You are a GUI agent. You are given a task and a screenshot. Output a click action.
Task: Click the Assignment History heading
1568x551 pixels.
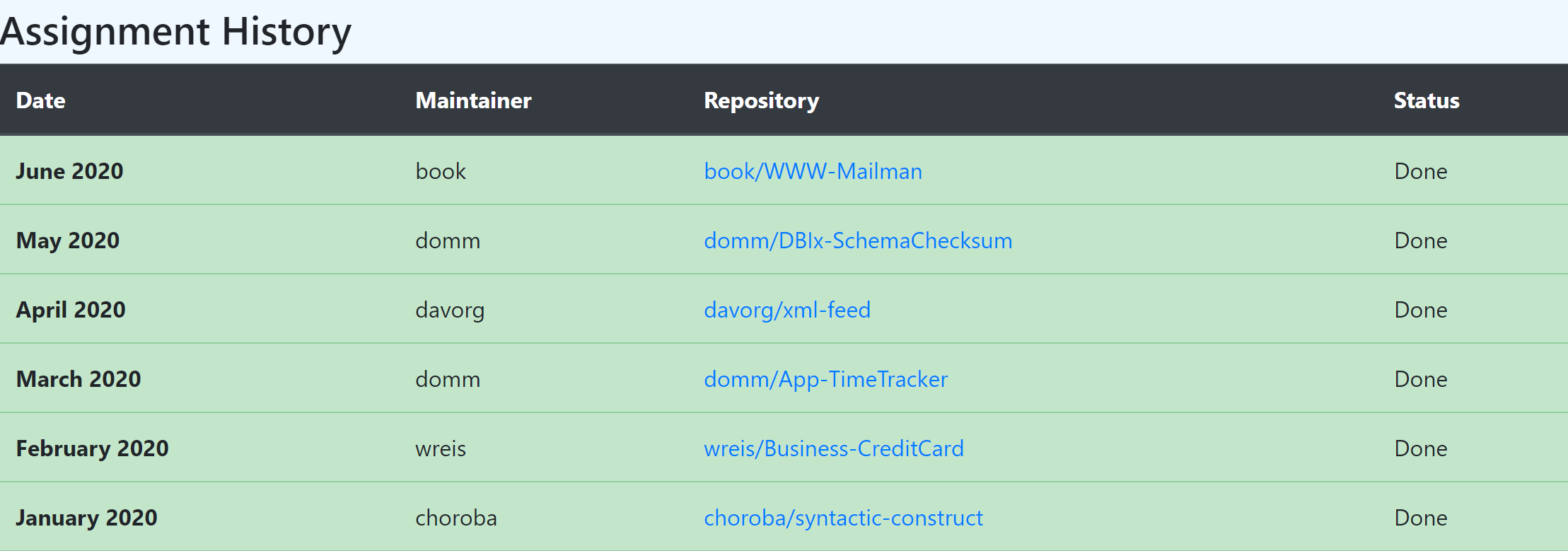coord(175,33)
